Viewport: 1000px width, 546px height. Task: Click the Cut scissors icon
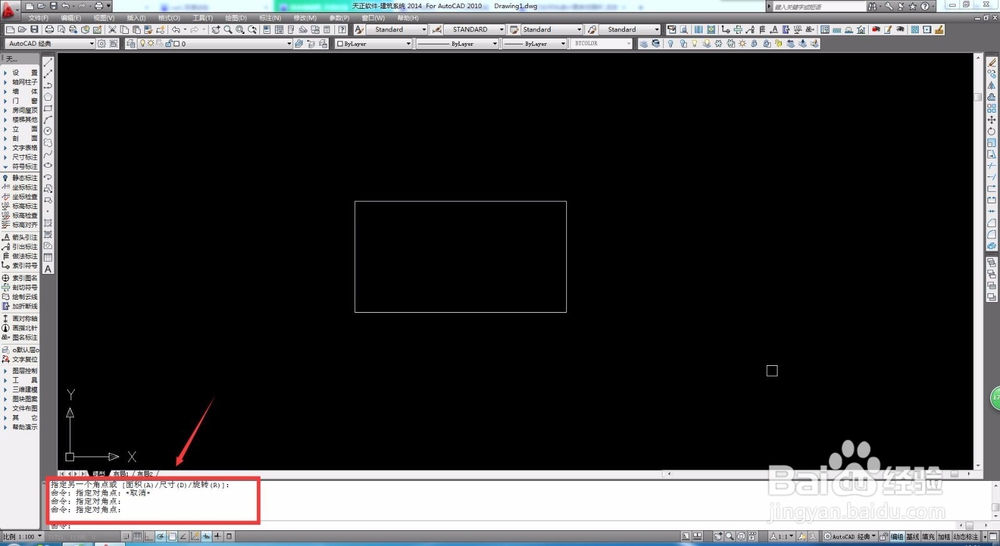[113, 29]
